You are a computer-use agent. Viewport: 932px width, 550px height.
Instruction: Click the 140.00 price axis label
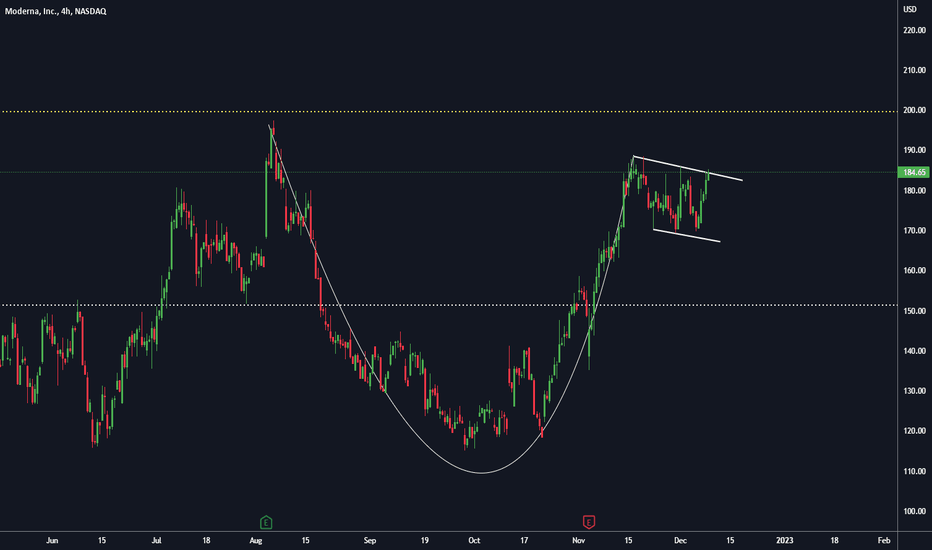tap(914, 351)
